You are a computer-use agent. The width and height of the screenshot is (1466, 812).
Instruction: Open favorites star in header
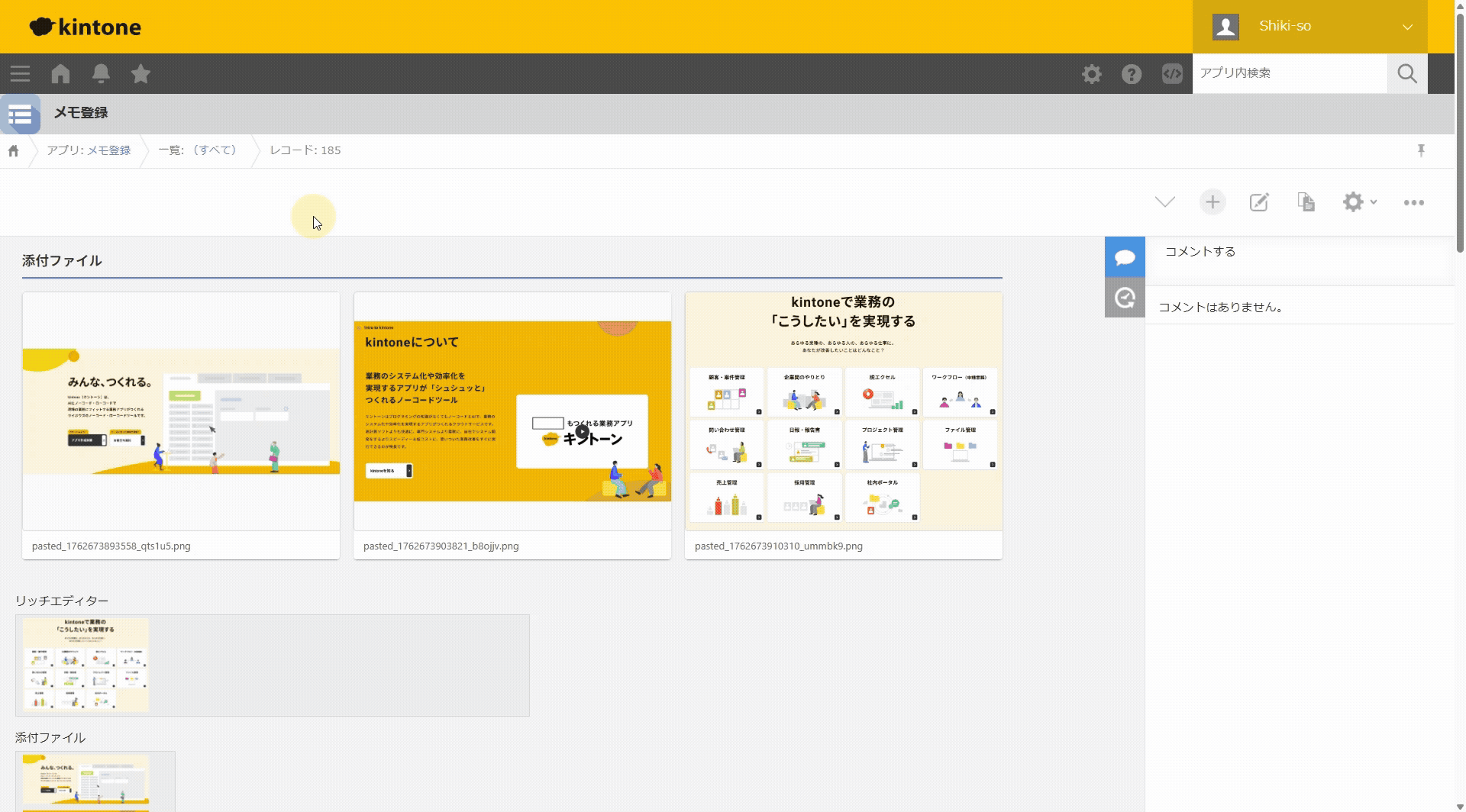(x=140, y=74)
